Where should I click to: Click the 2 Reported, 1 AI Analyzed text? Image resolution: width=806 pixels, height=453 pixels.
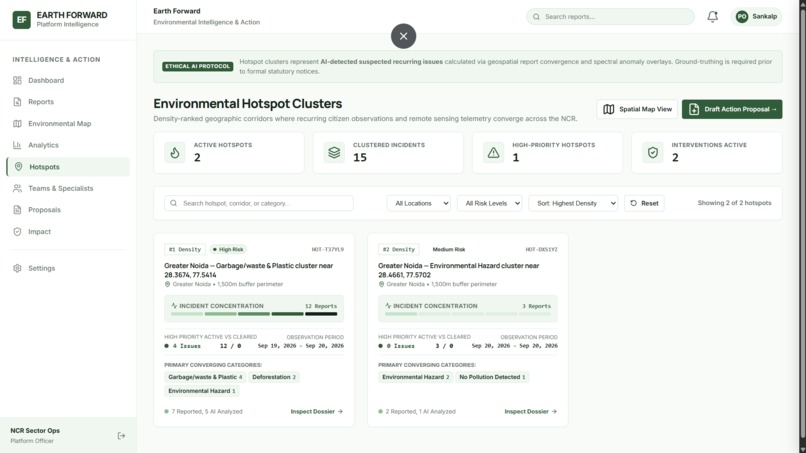pos(420,411)
